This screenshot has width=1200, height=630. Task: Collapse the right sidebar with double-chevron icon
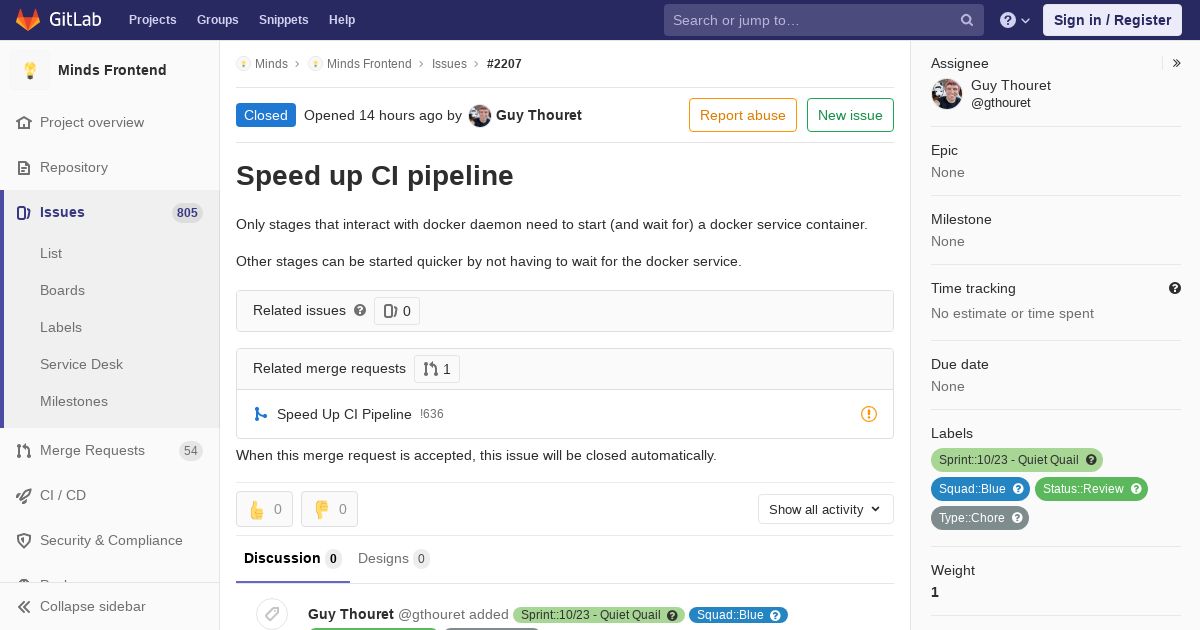(1177, 63)
